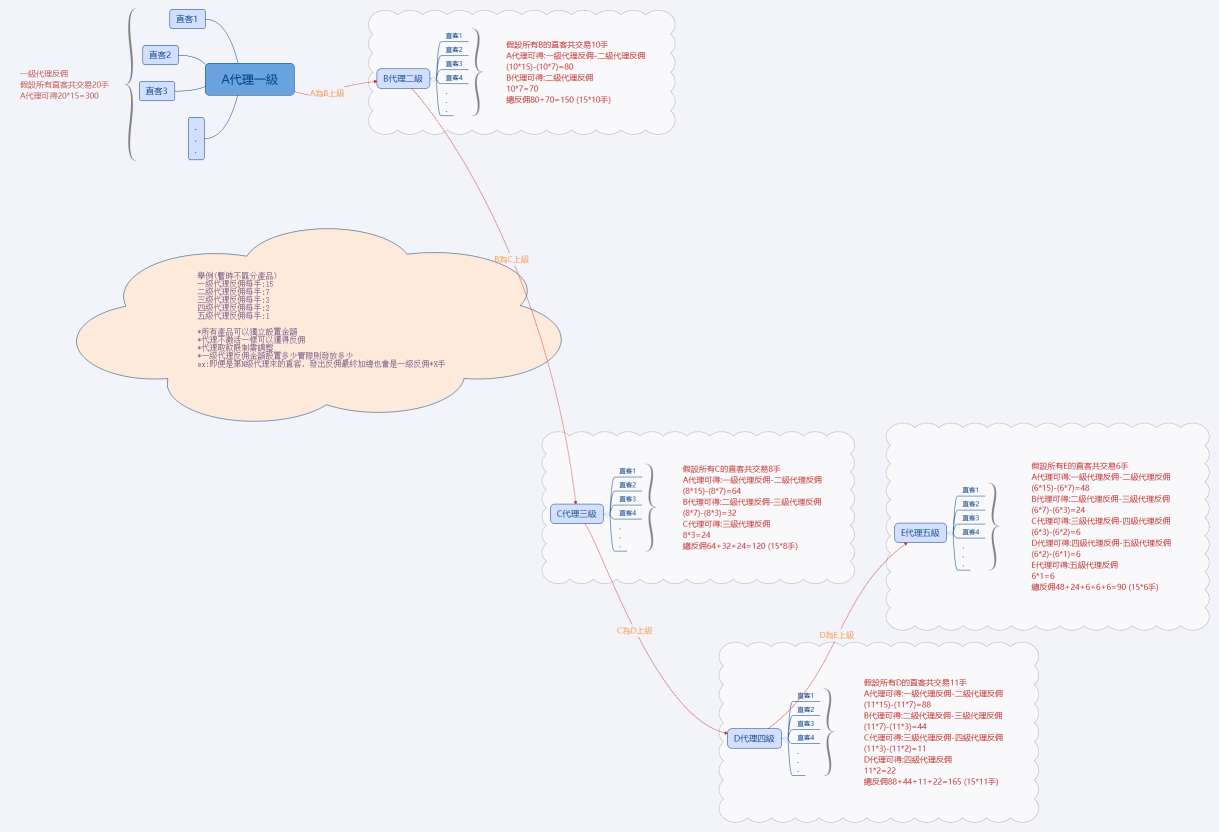
Task: Click the B為C上級 relationship label
Action: click(x=512, y=259)
